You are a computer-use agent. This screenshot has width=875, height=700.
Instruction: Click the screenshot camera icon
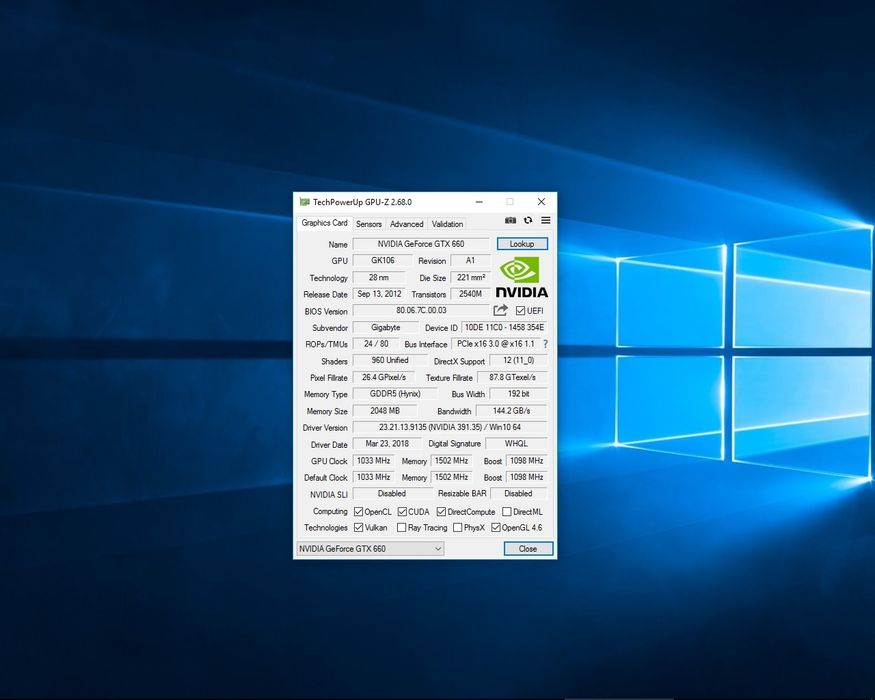coord(510,221)
